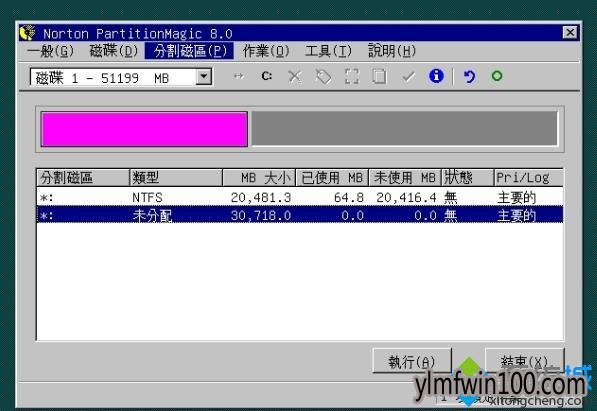
Task: Click the 20,481.3 size value
Action: pyautogui.click(x=261, y=197)
